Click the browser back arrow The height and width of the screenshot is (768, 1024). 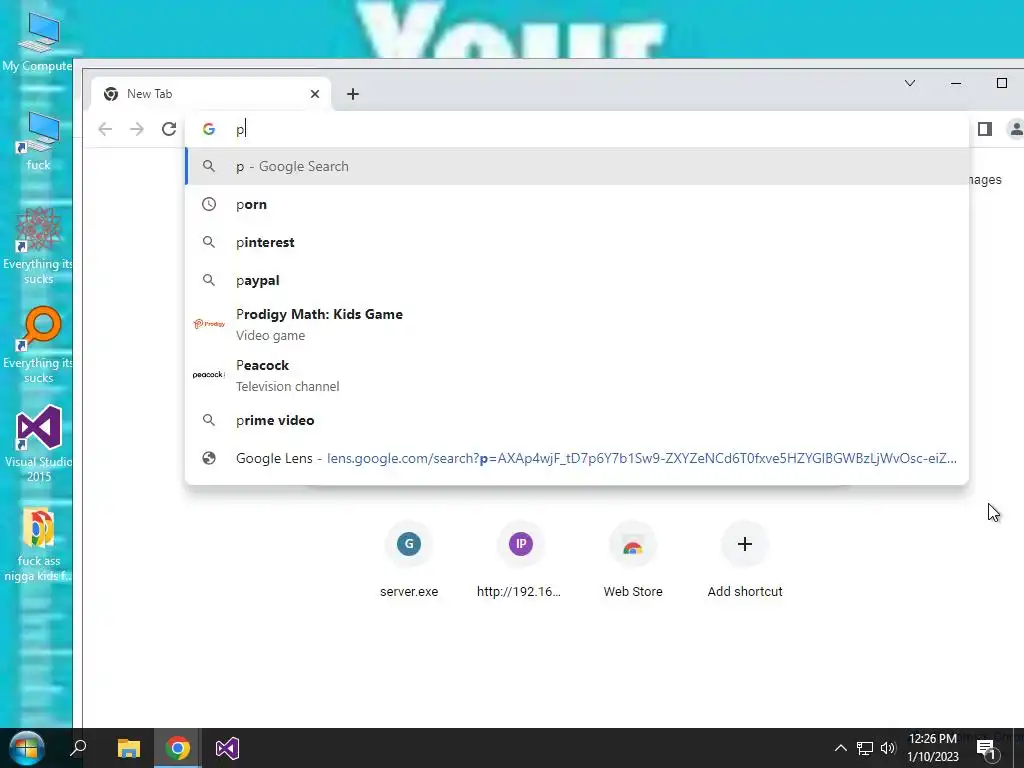pyautogui.click(x=105, y=129)
